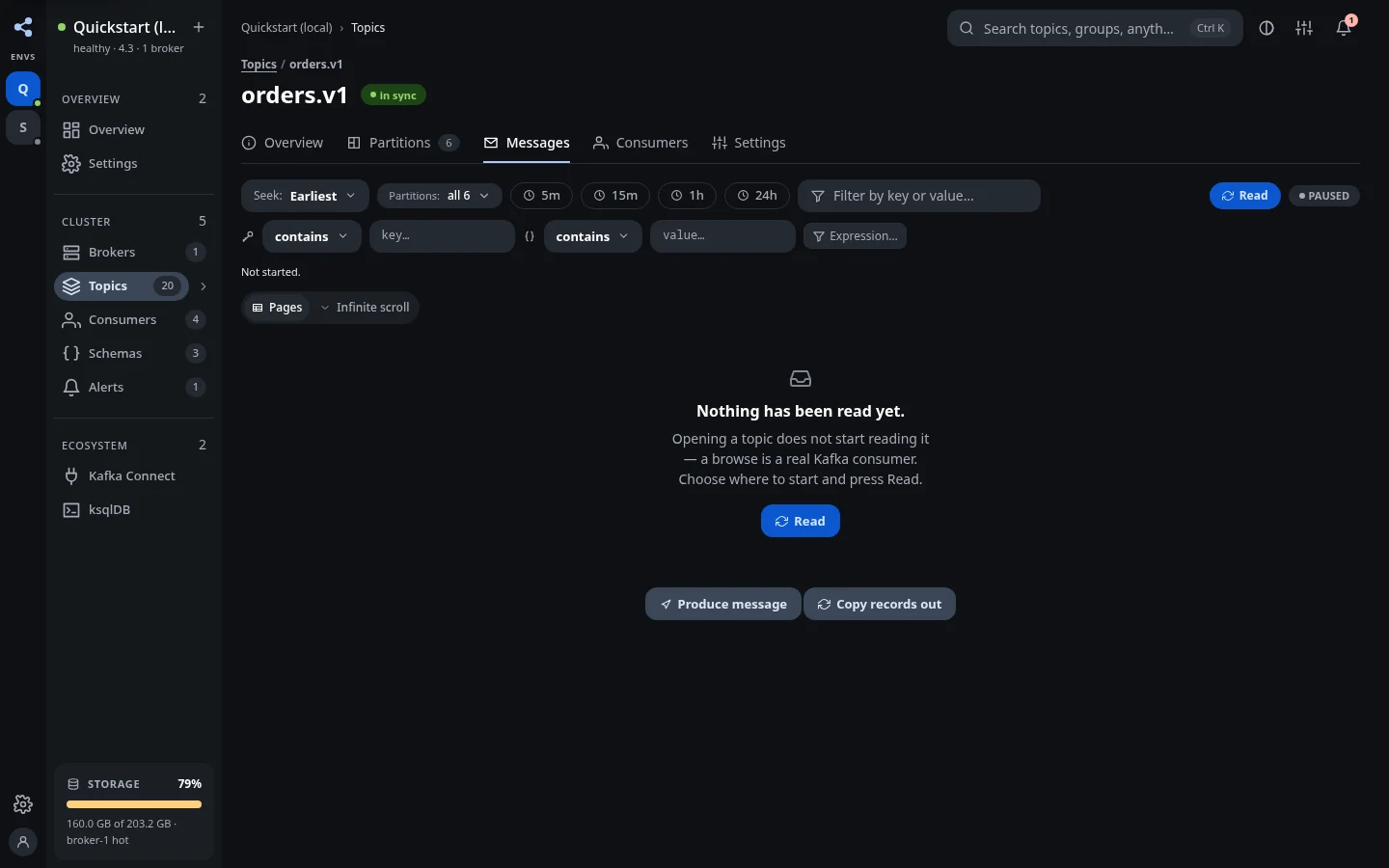Open the value contains operator dropdown
The height and width of the screenshot is (868, 1389).
pos(592,236)
